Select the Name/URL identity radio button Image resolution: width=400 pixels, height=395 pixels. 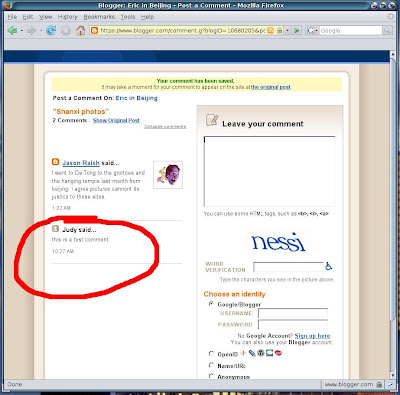click(x=211, y=365)
